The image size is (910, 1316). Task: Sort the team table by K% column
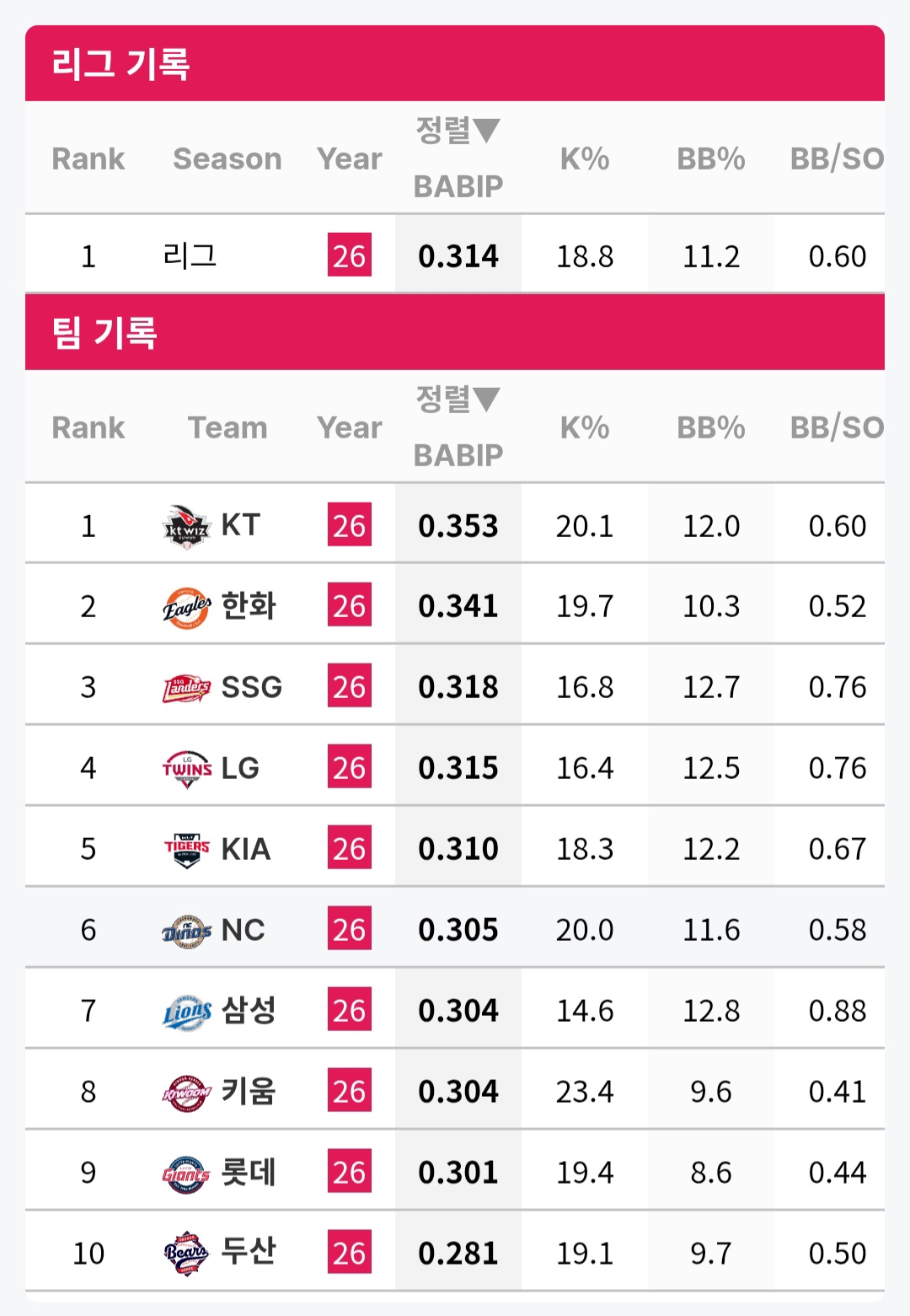(x=585, y=427)
